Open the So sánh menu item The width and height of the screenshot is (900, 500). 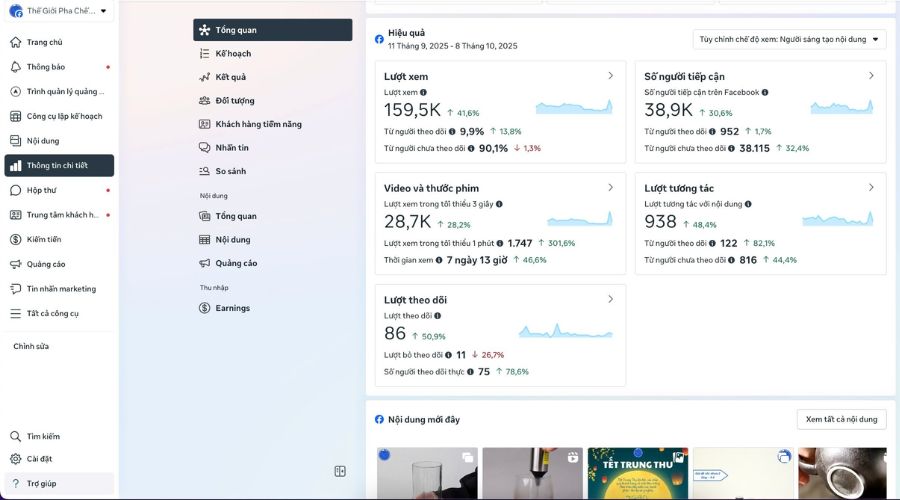tap(273, 171)
